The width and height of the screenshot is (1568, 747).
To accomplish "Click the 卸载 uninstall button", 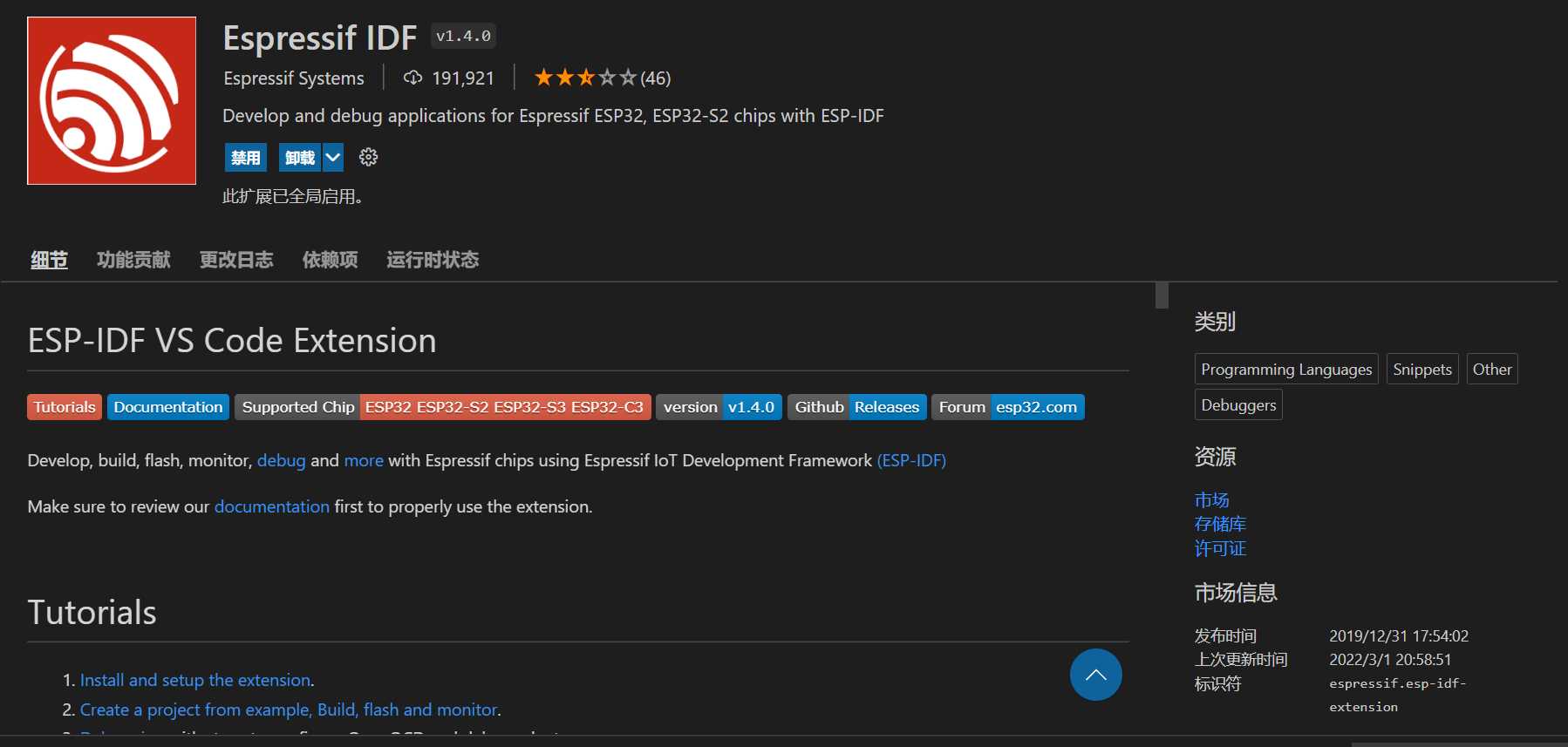I will click(300, 158).
